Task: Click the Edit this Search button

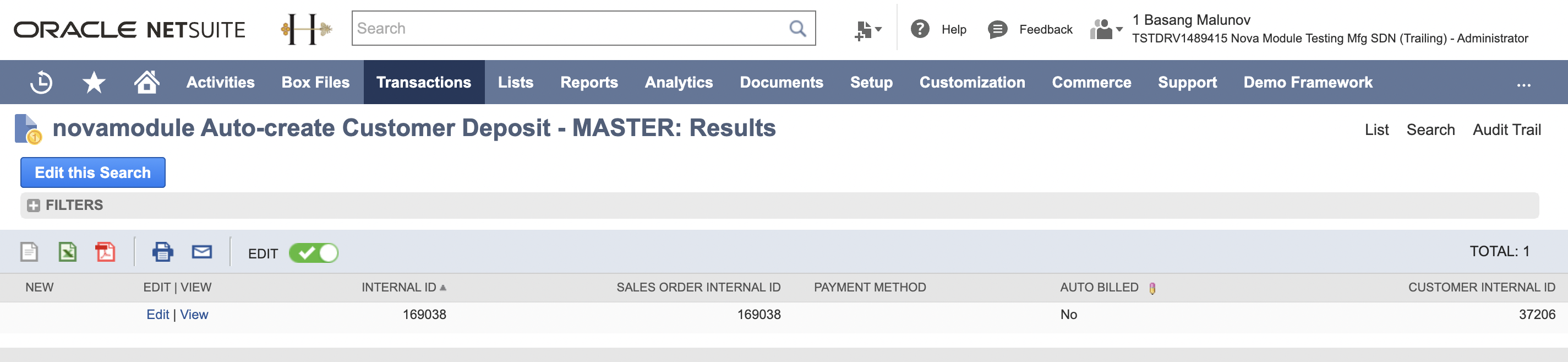Action: coord(92,172)
